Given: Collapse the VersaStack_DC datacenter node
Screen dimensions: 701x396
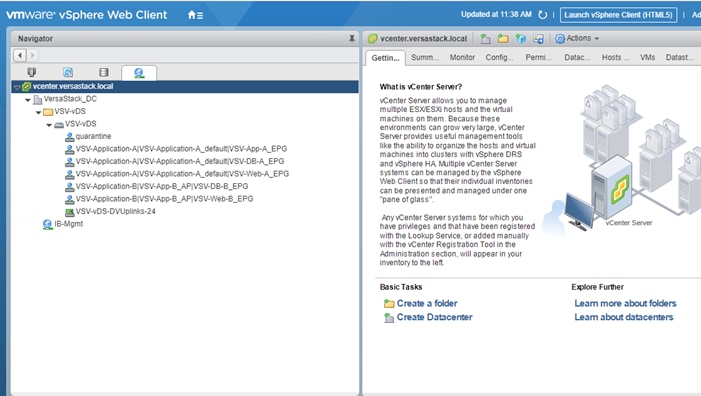Looking at the screenshot, I should click(x=28, y=100).
